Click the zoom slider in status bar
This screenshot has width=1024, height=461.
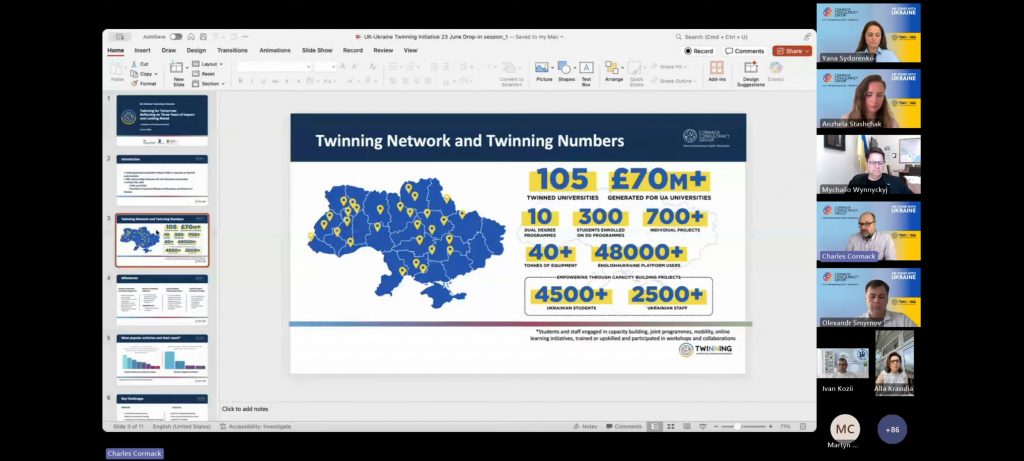(744, 426)
